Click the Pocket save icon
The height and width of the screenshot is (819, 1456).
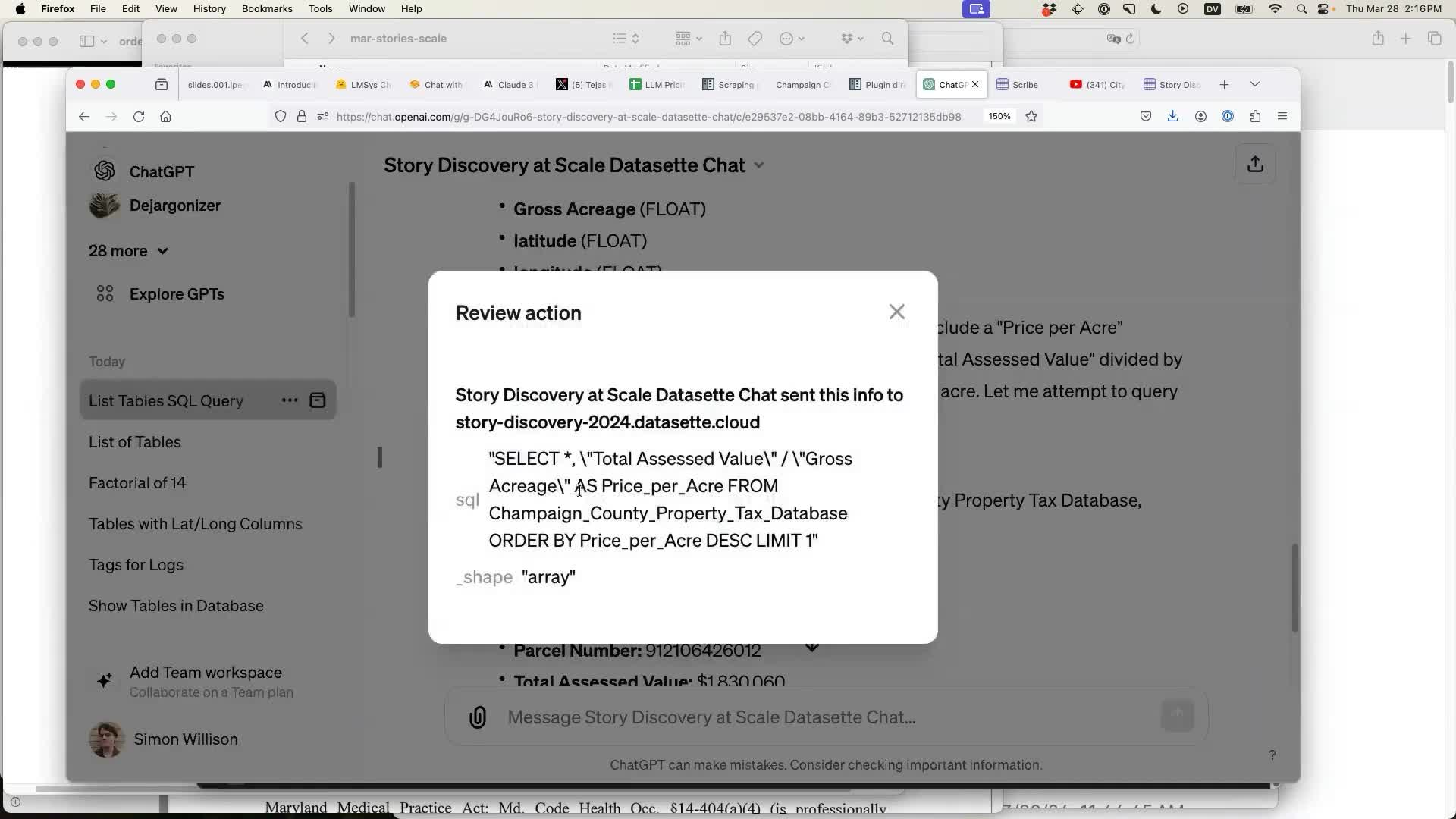pyautogui.click(x=1146, y=116)
